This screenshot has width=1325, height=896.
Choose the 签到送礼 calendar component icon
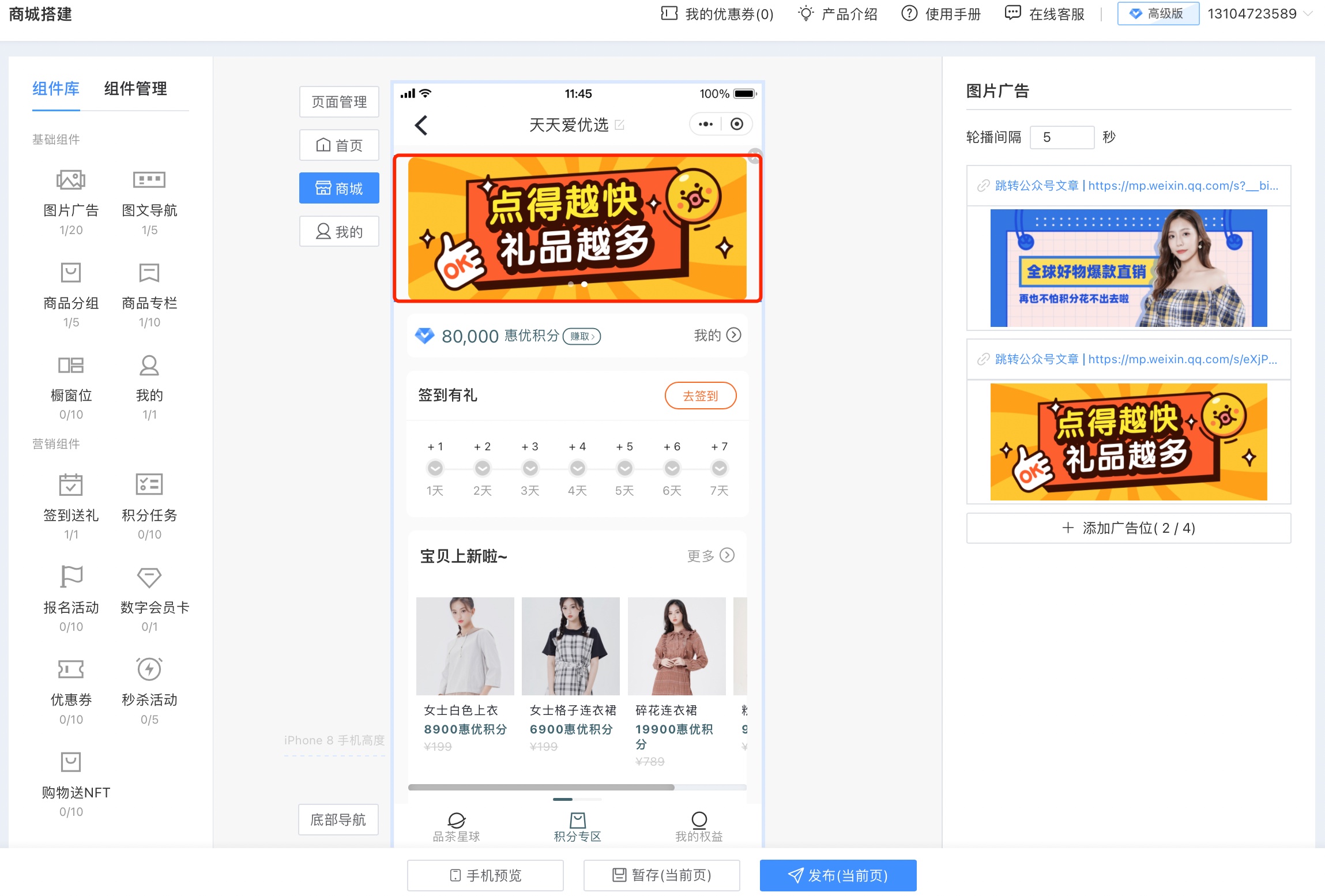(x=70, y=485)
